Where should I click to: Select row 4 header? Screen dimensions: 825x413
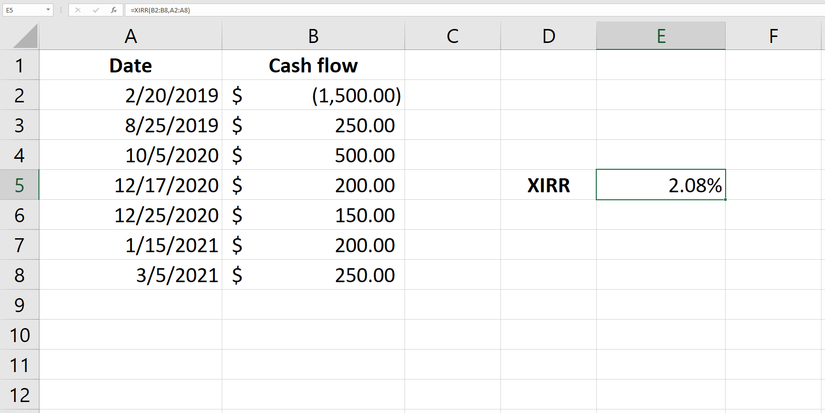pyautogui.click(x=19, y=155)
